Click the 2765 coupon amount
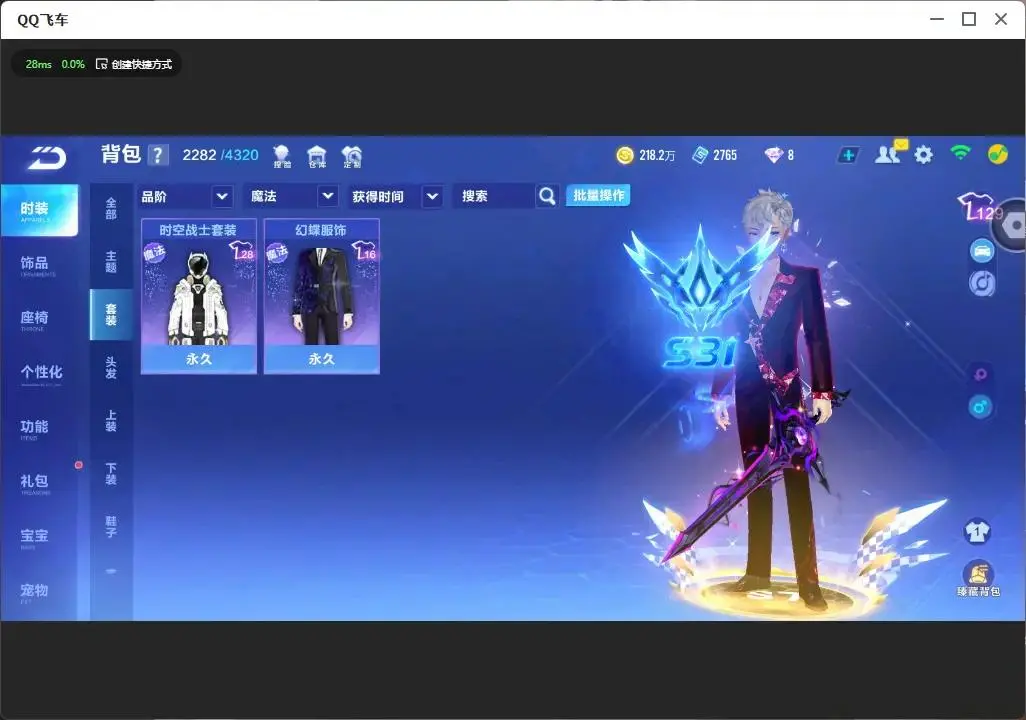 (x=725, y=155)
